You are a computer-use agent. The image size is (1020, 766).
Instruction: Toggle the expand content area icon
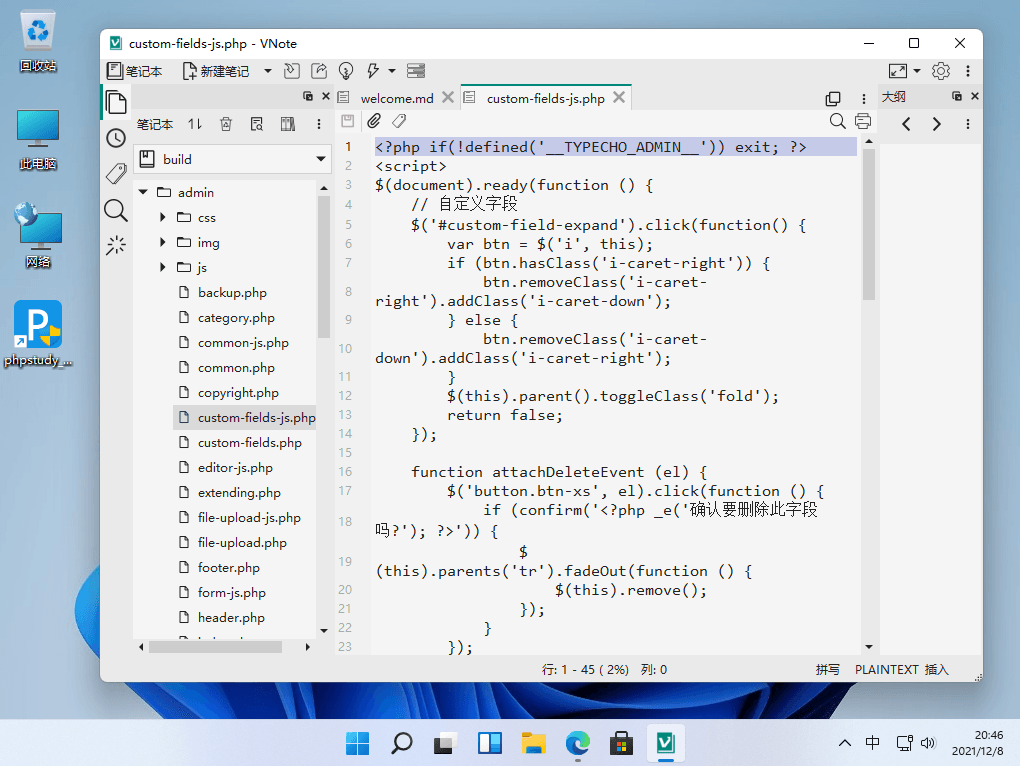pos(898,71)
